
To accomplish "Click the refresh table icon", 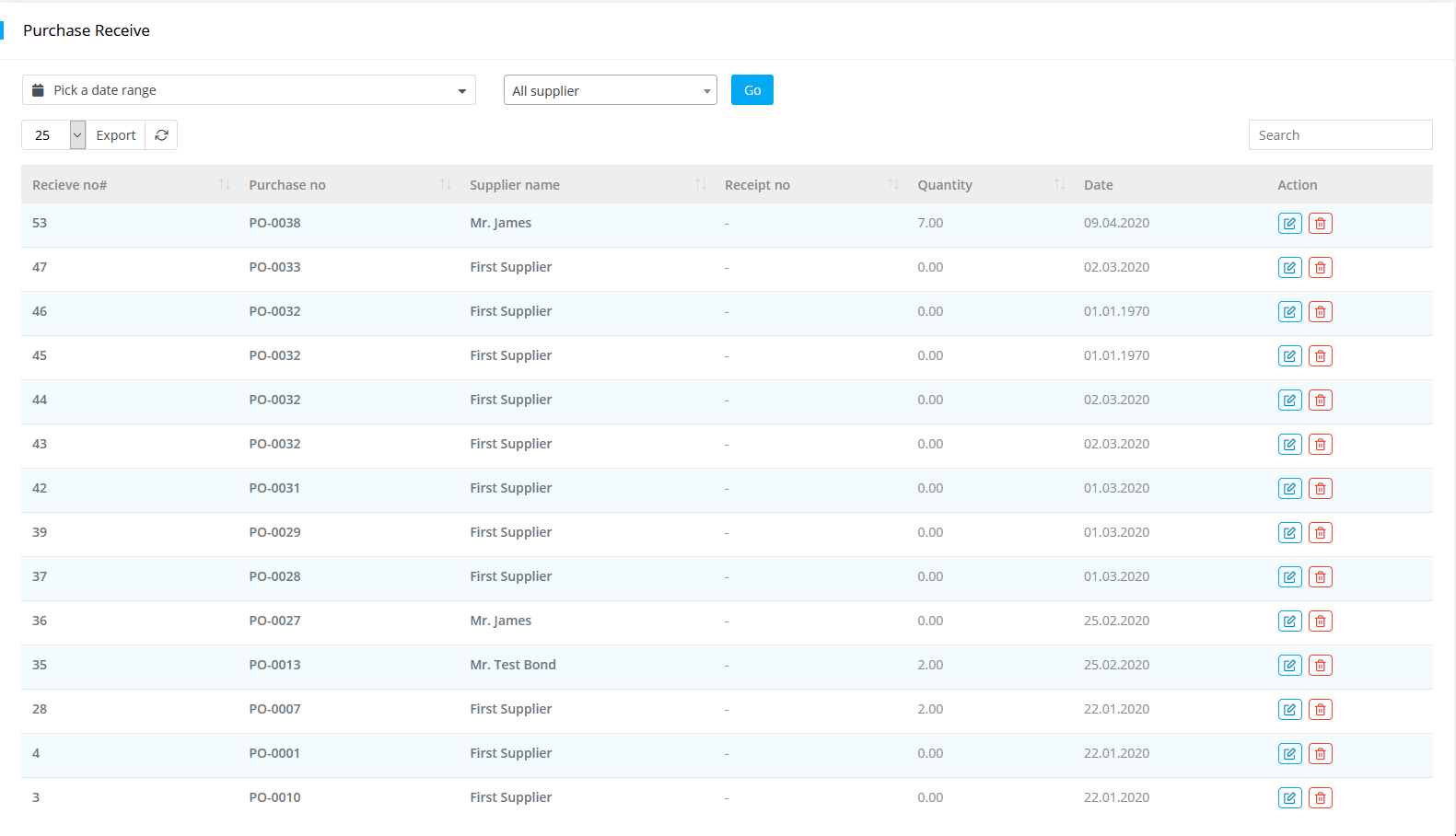I will click(161, 135).
